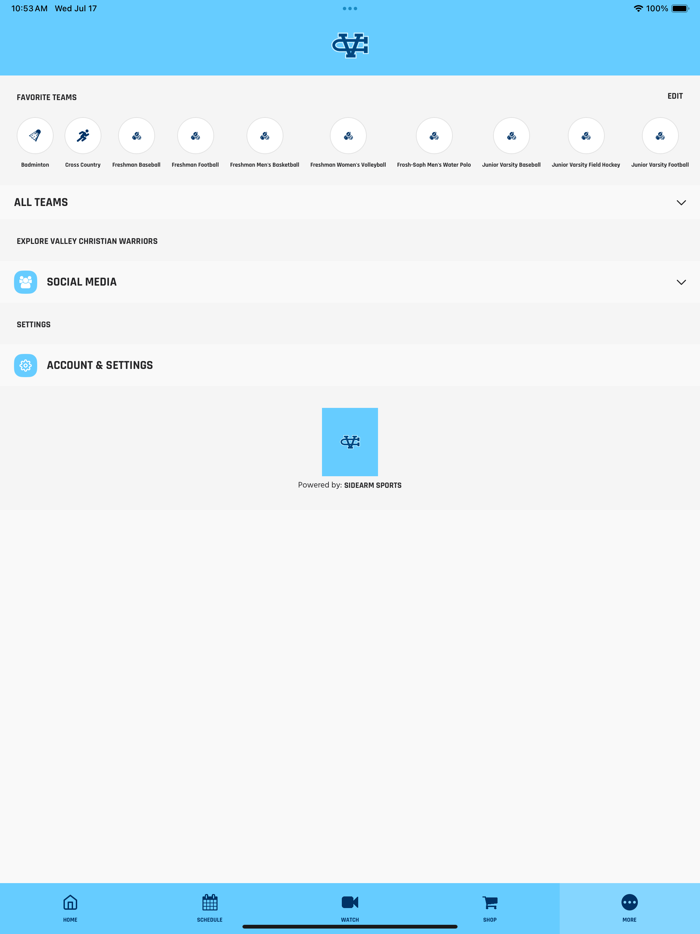Image resolution: width=700 pixels, height=934 pixels.
Task: Open Account & Settings row label
Action: click(x=100, y=365)
